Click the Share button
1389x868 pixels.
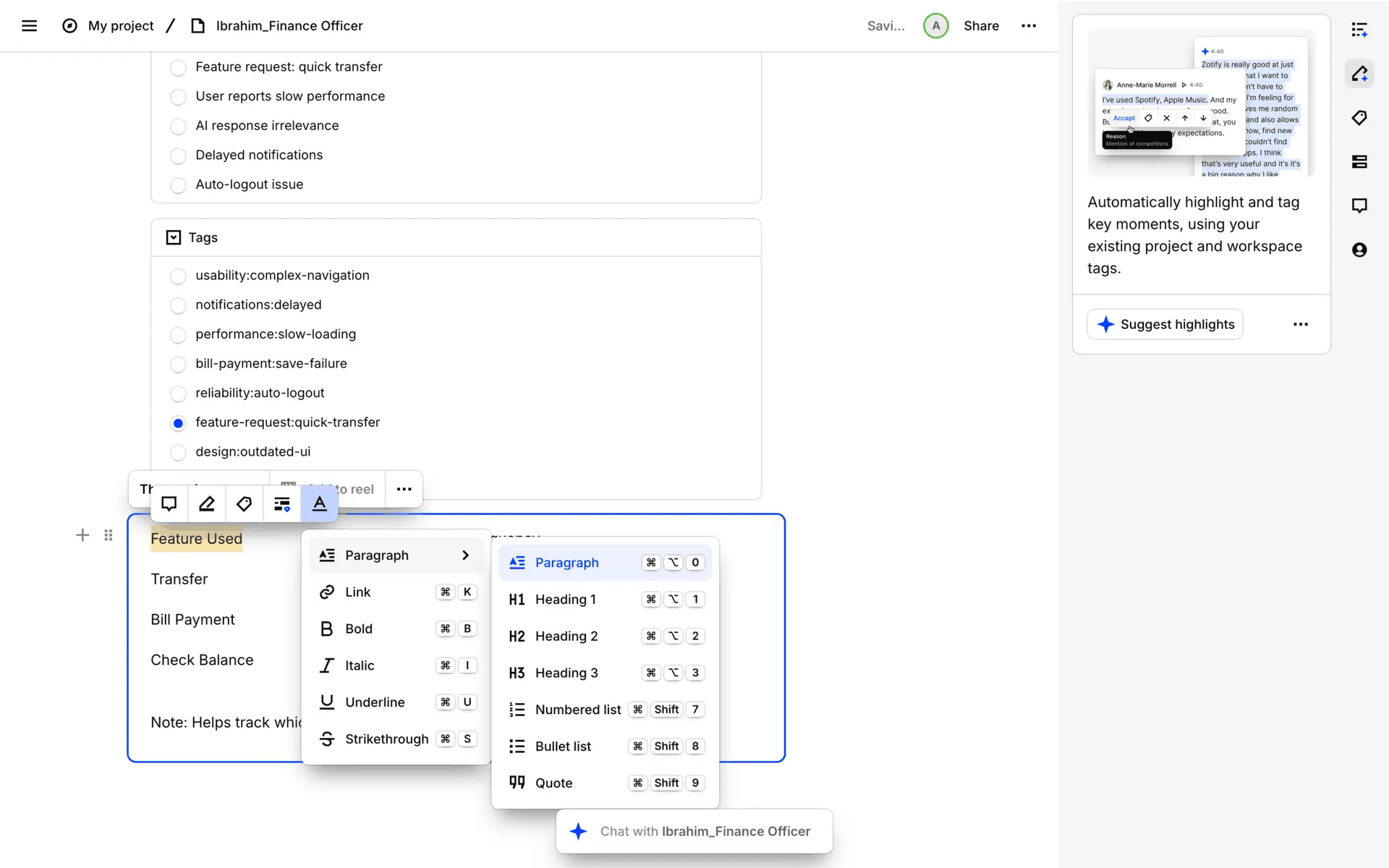tap(981, 26)
